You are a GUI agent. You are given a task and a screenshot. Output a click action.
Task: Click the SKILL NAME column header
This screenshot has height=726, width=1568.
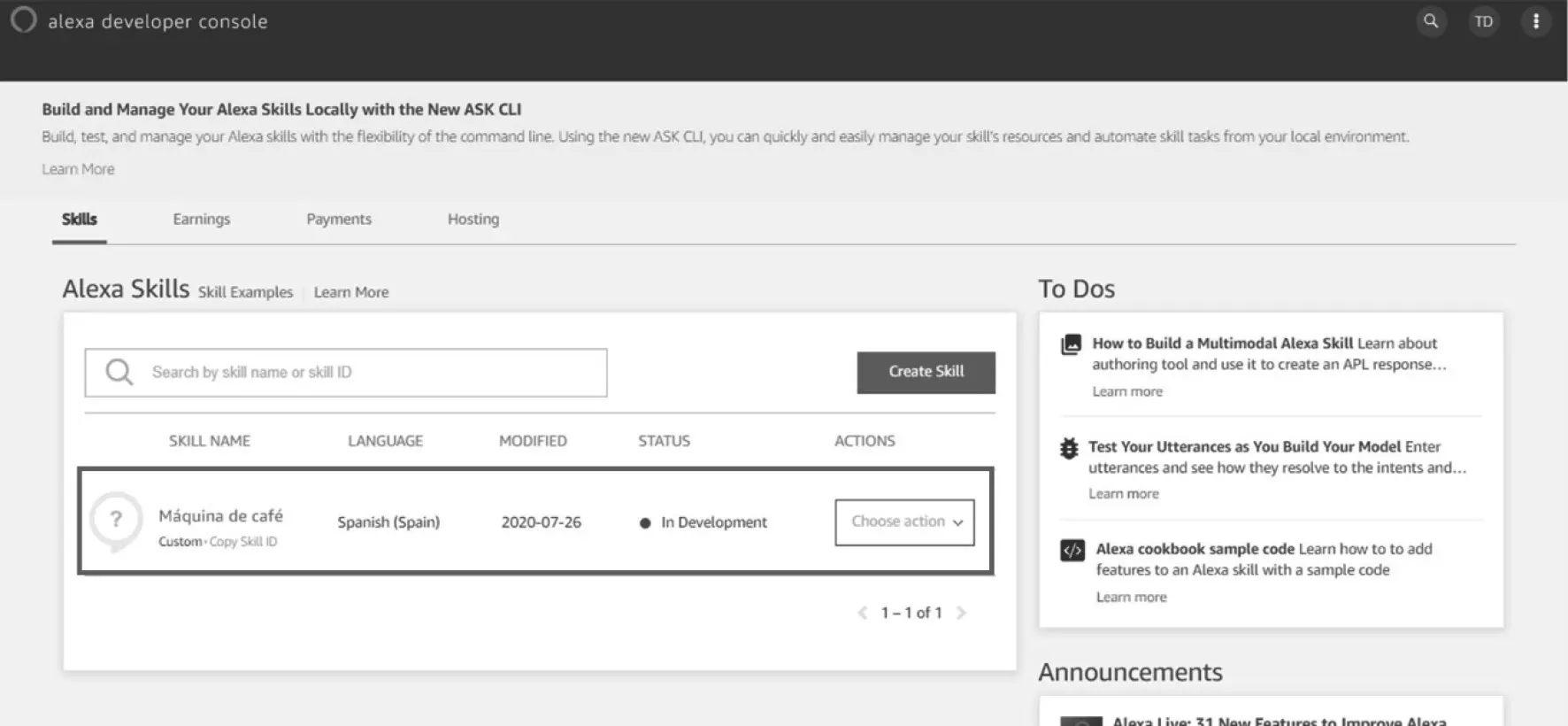click(x=210, y=441)
